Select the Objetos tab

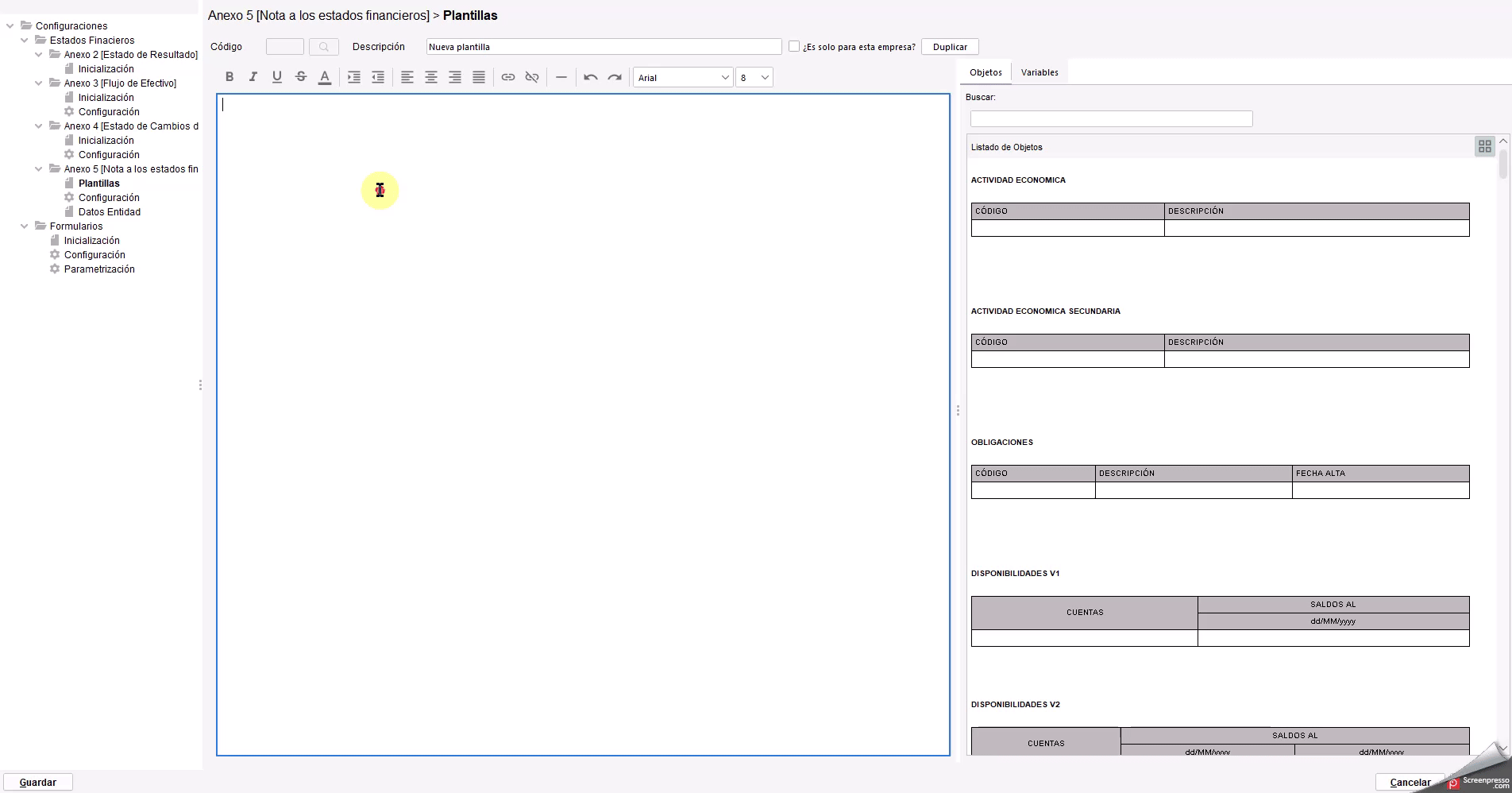point(985,72)
